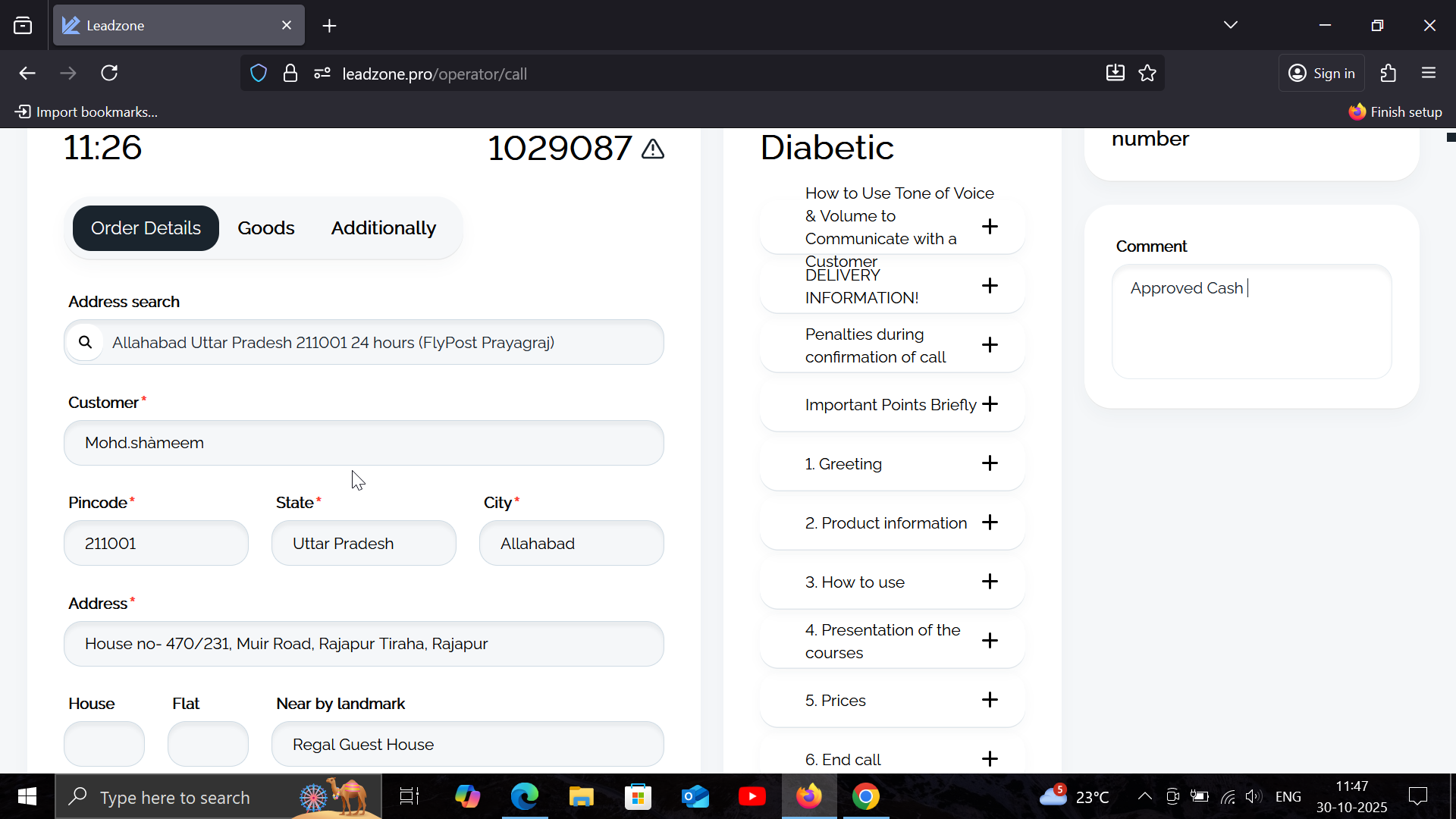Click the install app icon in address bar
The image size is (1456, 819).
pyautogui.click(x=1115, y=73)
